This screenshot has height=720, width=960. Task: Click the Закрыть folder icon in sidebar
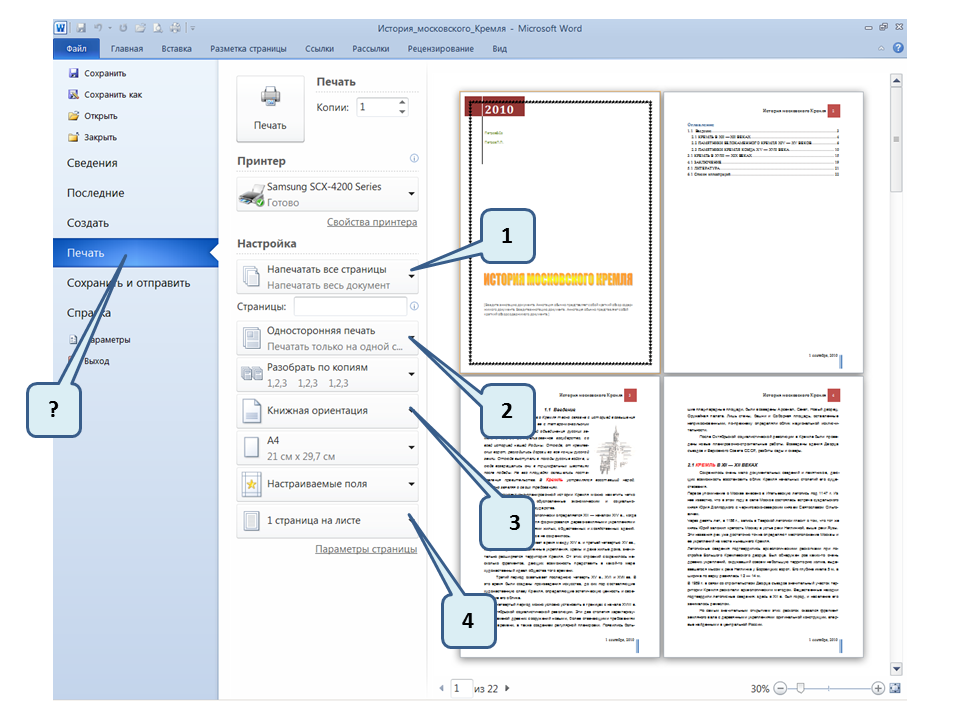click(x=73, y=137)
